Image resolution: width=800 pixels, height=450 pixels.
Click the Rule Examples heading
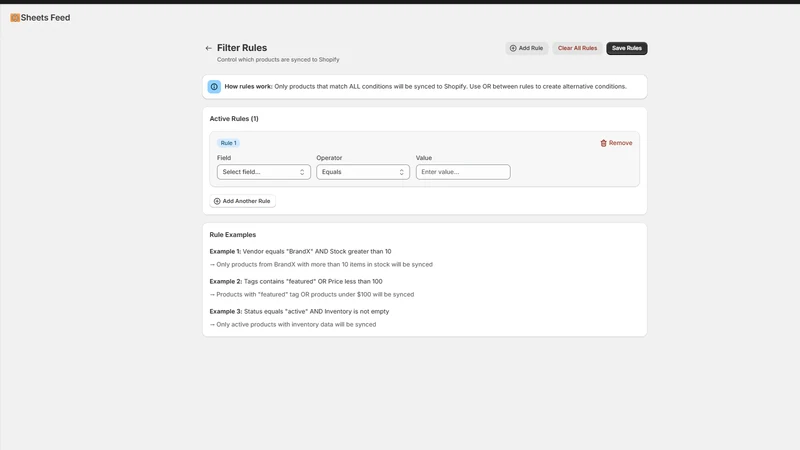coord(233,235)
